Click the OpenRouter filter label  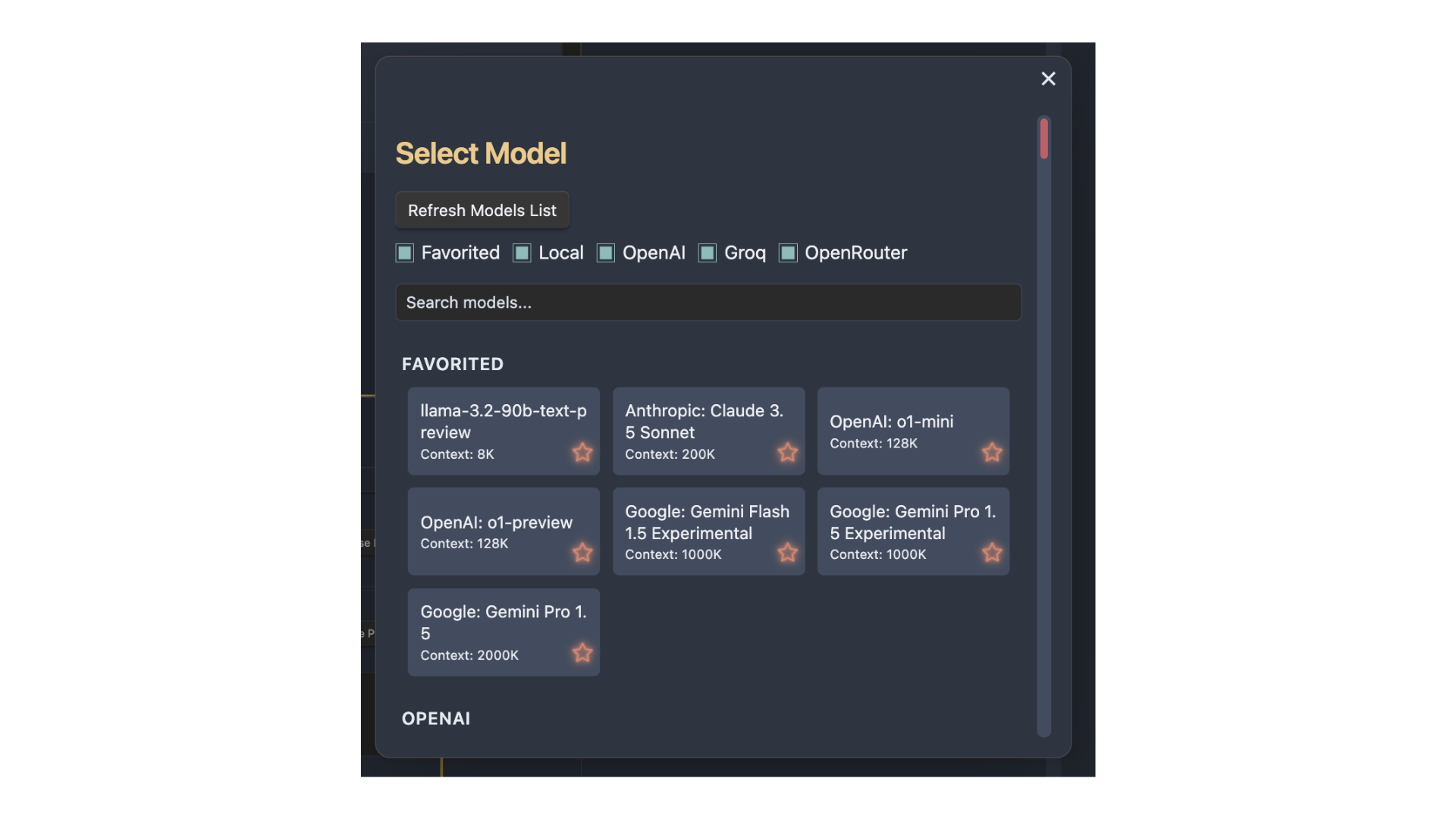pos(855,253)
